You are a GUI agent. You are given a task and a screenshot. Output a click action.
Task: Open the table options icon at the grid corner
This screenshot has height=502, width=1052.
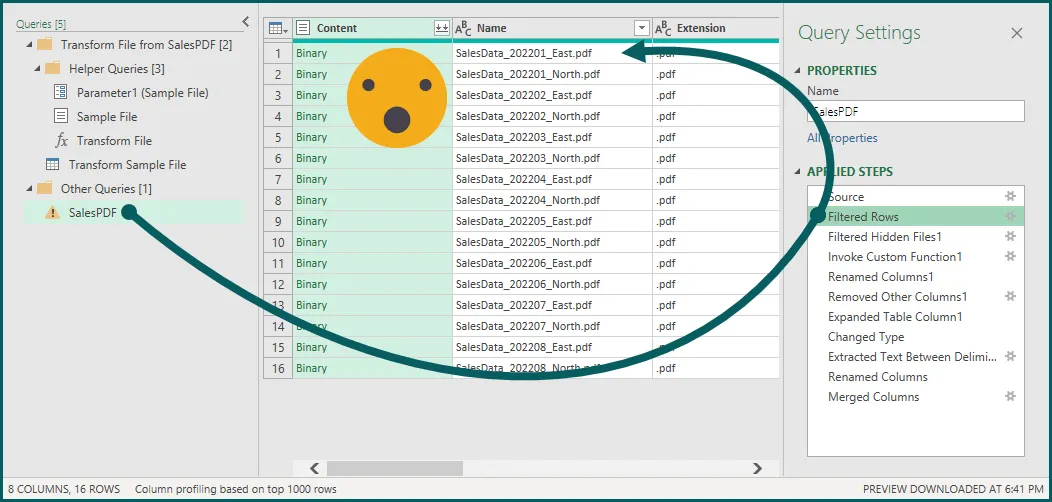(x=277, y=29)
